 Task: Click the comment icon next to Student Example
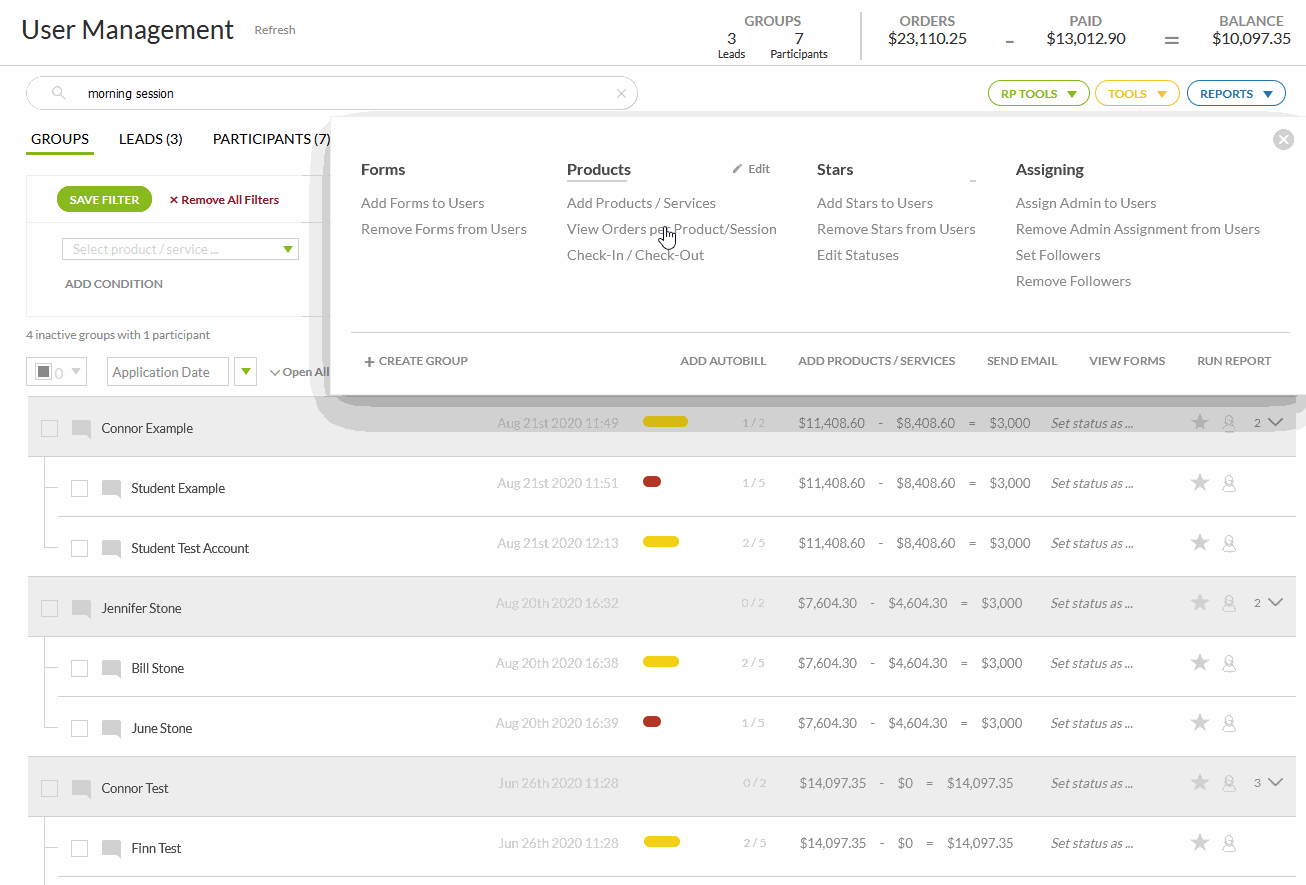point(111,489)
